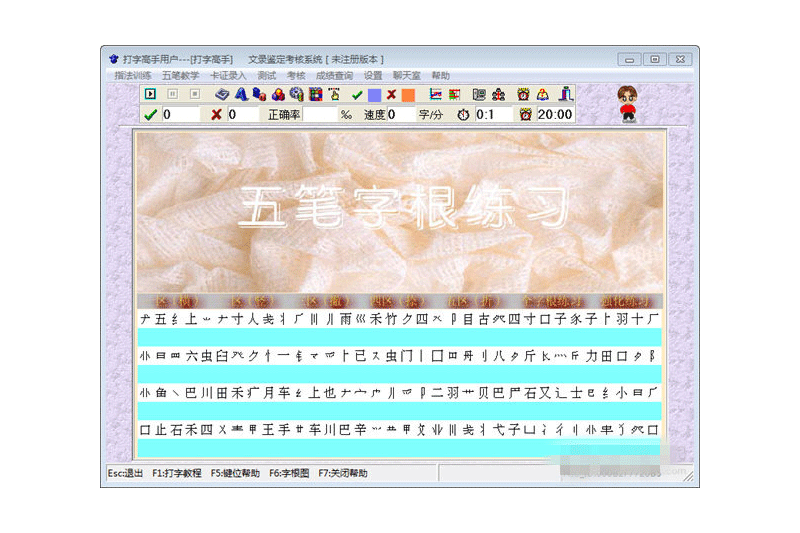Click the start (play) toolbar button
Screen dimensions: 800x533
150,94
